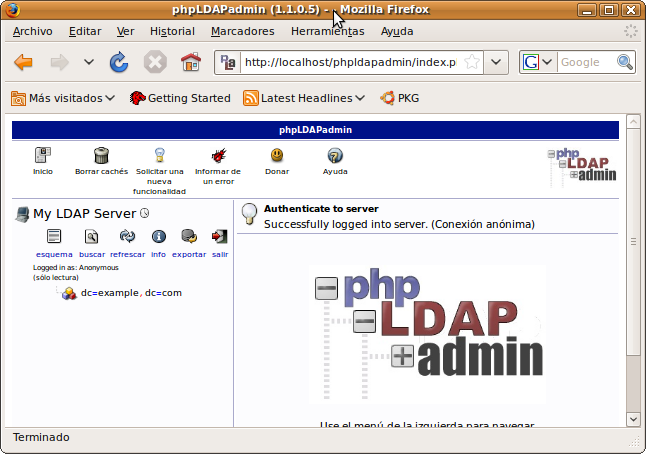Click the Inicio home icon in phpLDAPadmin

42,155
